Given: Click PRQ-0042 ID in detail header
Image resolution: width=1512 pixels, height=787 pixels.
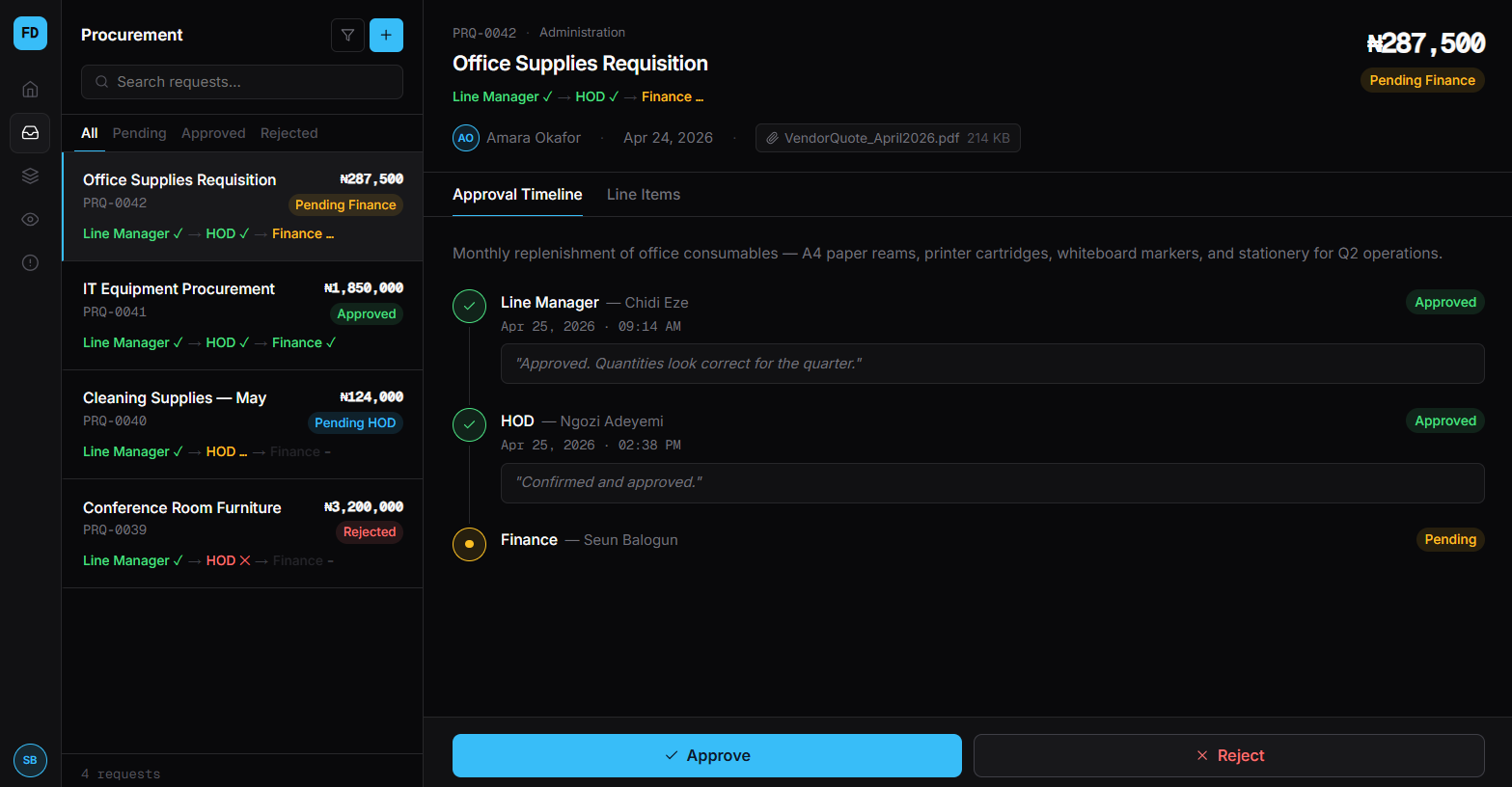Looking at the screenshot, I should coord(484,33).
